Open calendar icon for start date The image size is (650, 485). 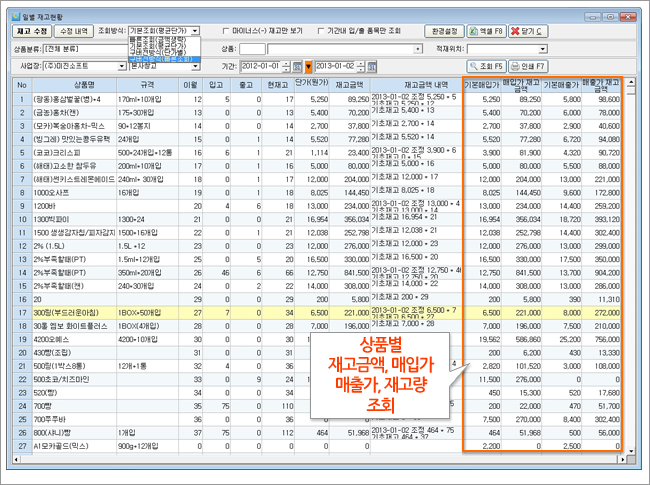297,66
